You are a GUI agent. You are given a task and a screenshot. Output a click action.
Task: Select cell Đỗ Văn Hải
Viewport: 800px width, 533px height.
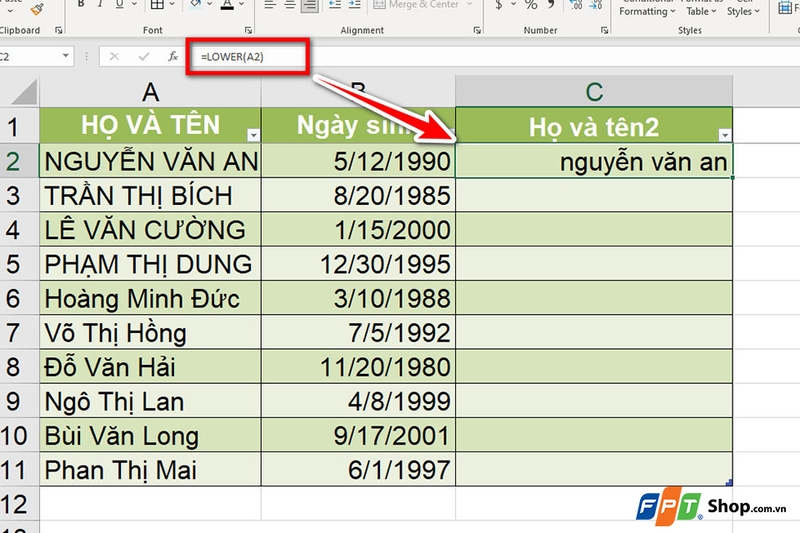[151, 367]
